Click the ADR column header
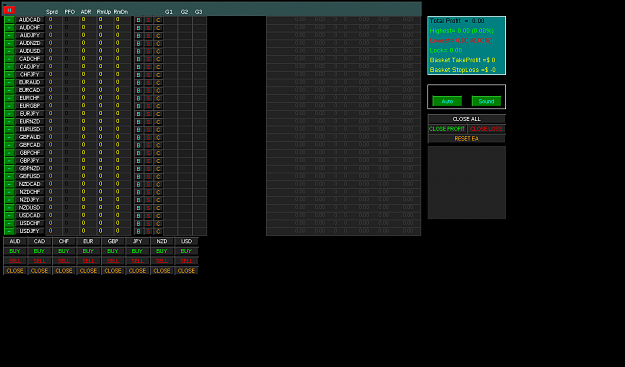The width and height of the screenshot is (625, 367). click(x=86, y=12)
